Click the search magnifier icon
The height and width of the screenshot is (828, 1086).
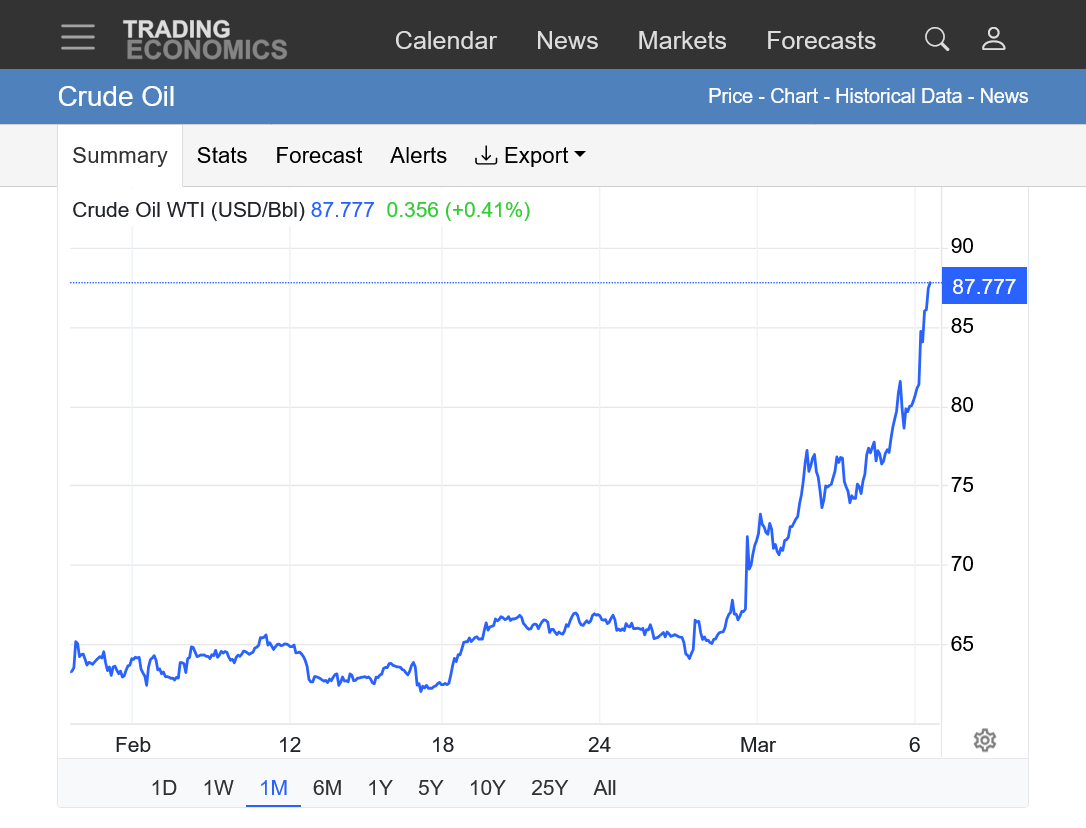(936, 39)
